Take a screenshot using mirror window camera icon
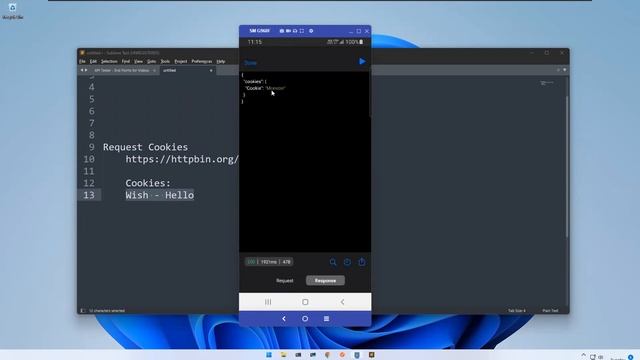This screenshot has width=640, height=360. click(282, 31)
